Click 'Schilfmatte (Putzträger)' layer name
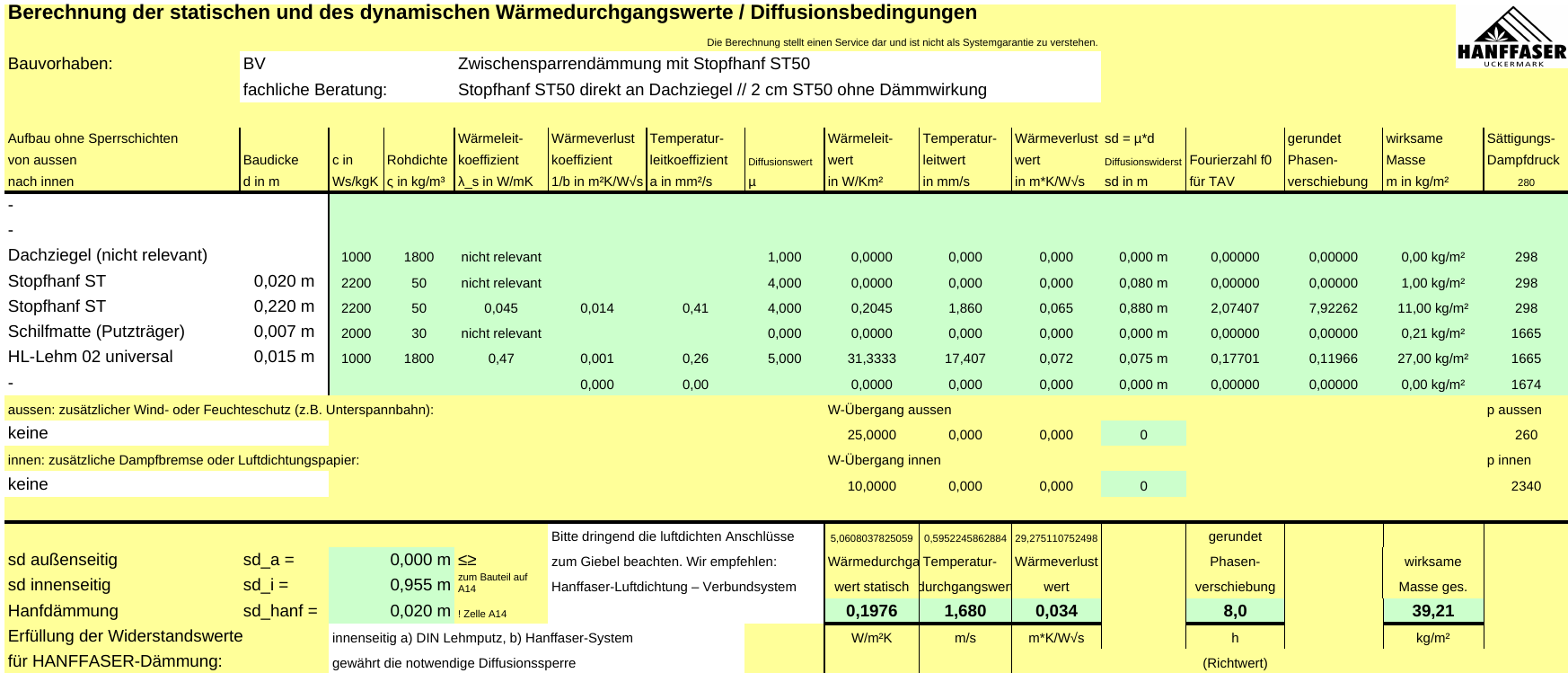1568x673 pixels. (x=96, y=332)
